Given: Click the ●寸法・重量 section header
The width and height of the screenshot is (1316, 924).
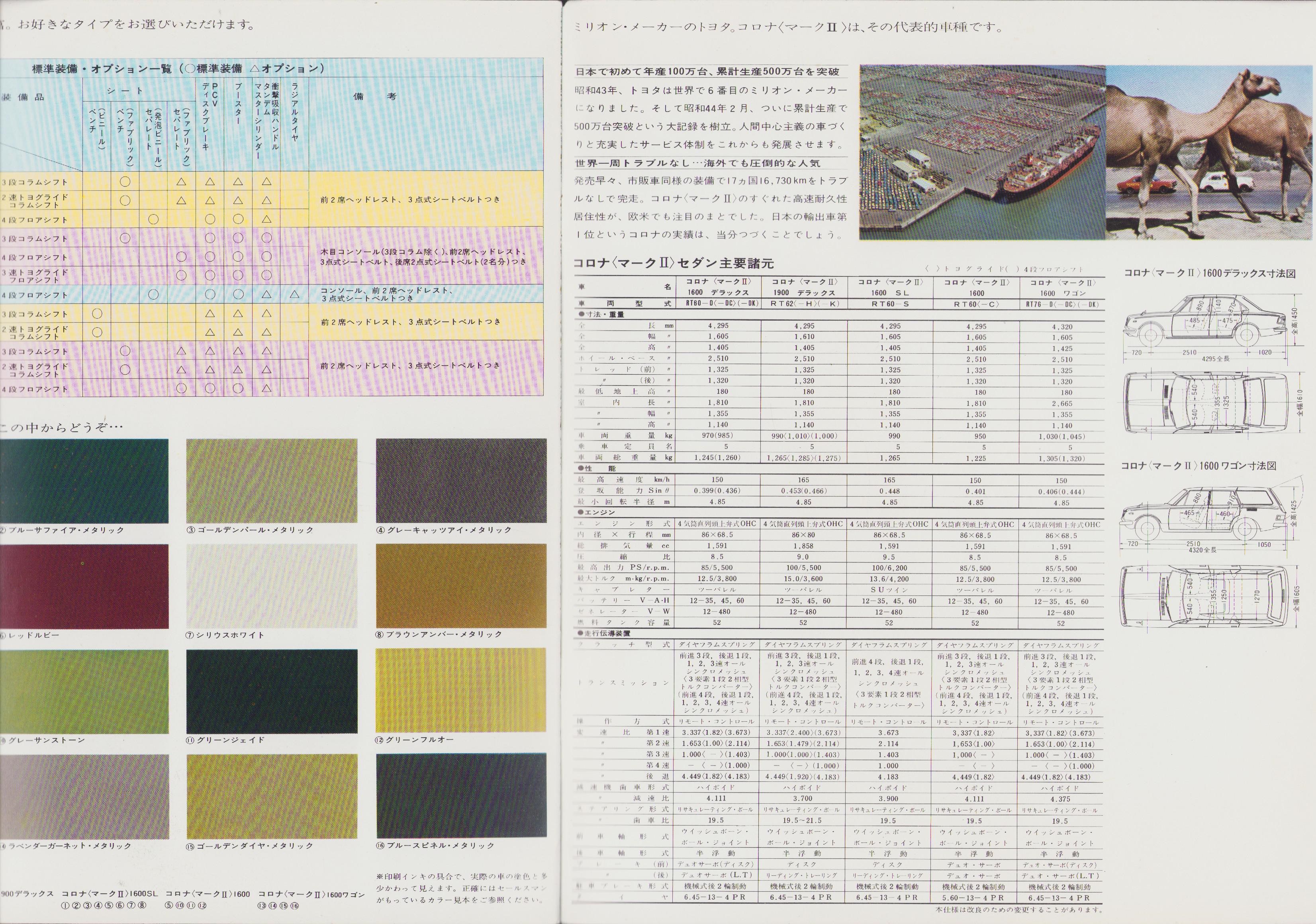Looking at the screenshot, I should point(601,315).
